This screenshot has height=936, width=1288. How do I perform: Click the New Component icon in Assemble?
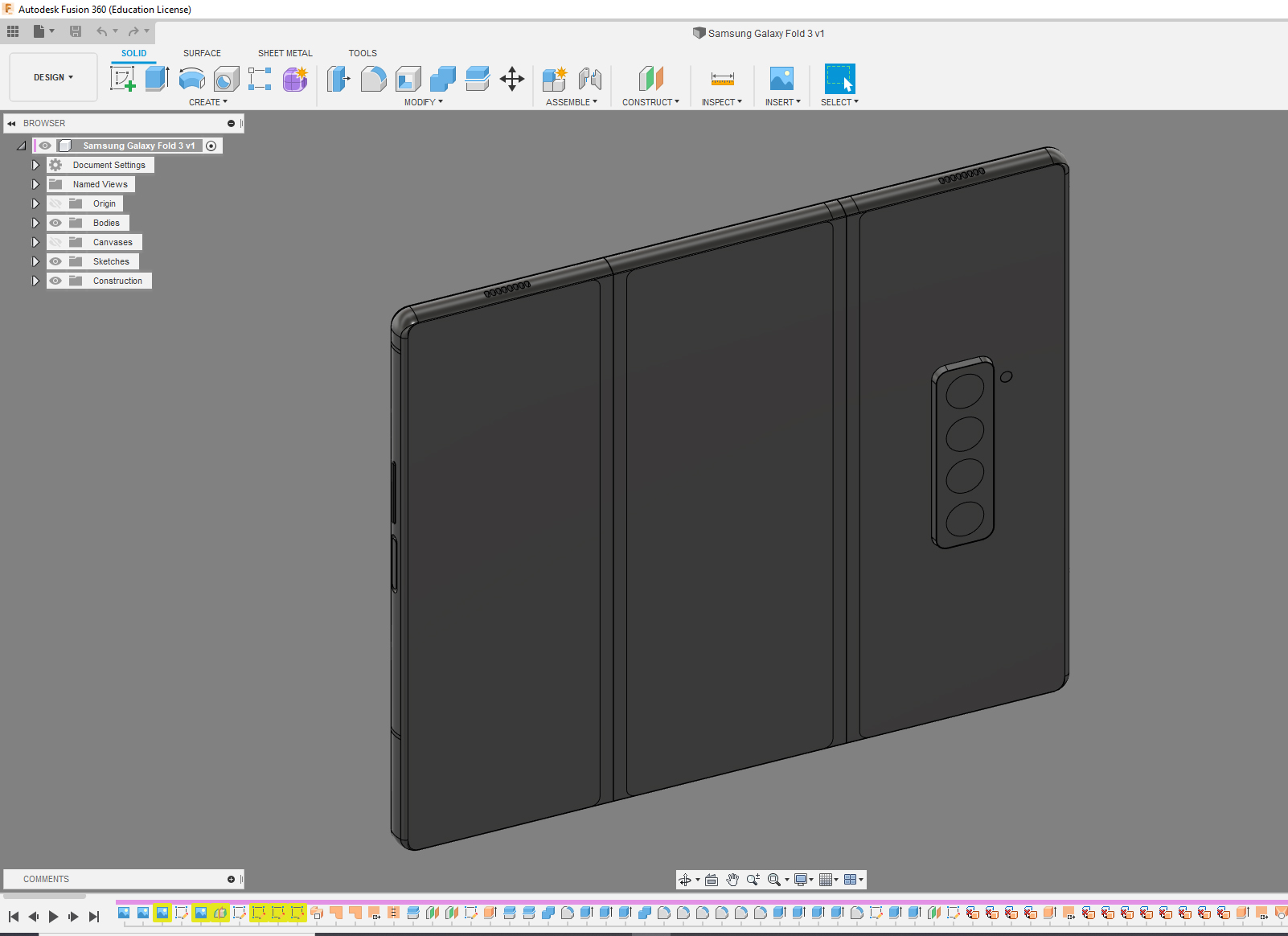click(x=555, y=79)
